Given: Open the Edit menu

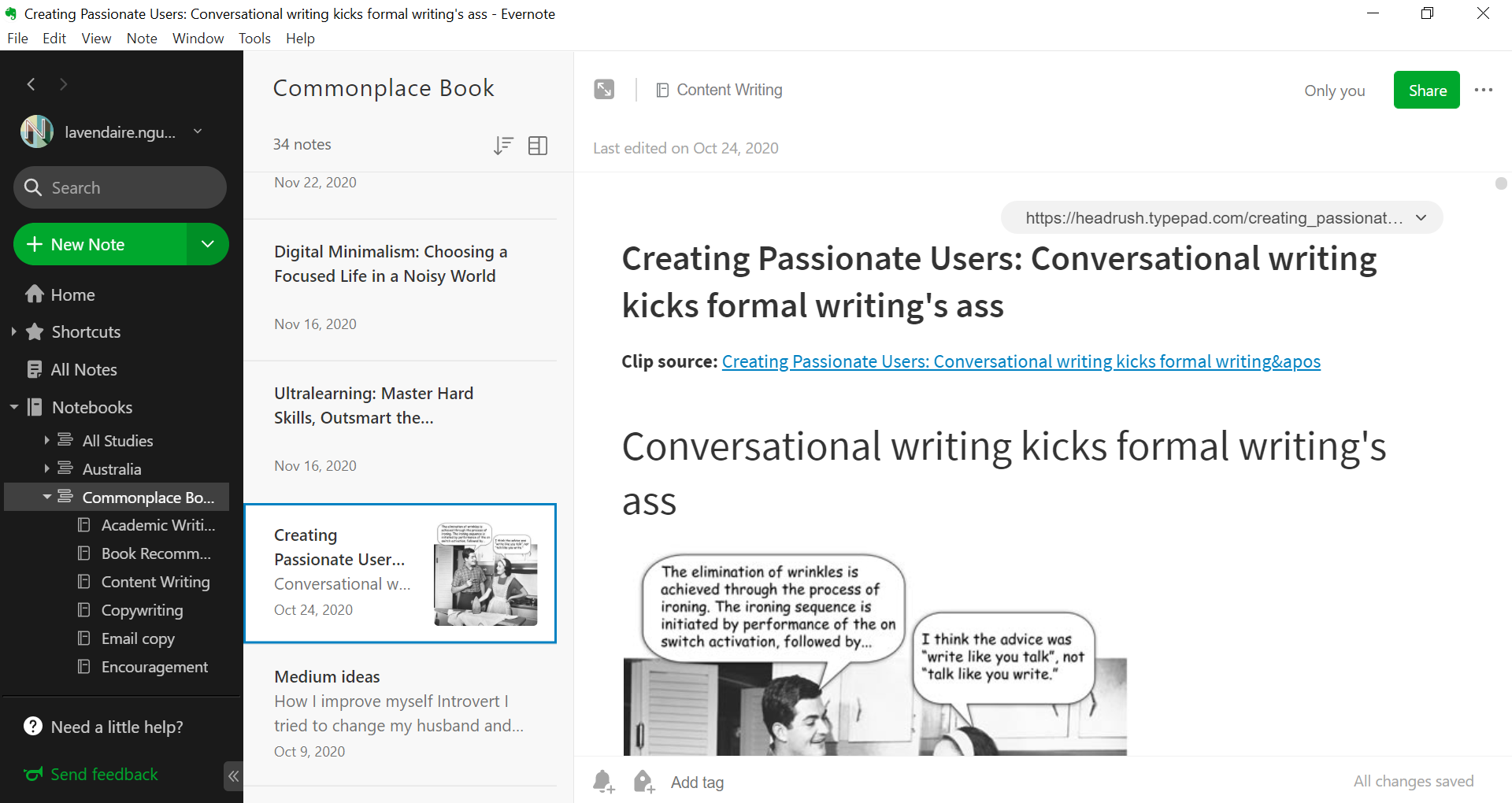Looking at the screenshot, I should pos(54,39).
